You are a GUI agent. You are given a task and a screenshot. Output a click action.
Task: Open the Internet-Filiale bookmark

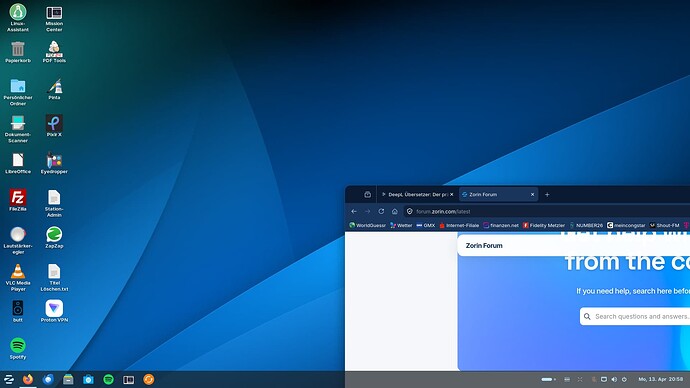click(459, 225)
